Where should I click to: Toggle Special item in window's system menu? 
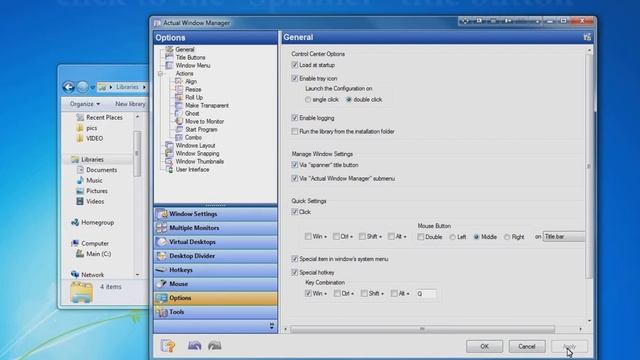[x=295, y=259]
